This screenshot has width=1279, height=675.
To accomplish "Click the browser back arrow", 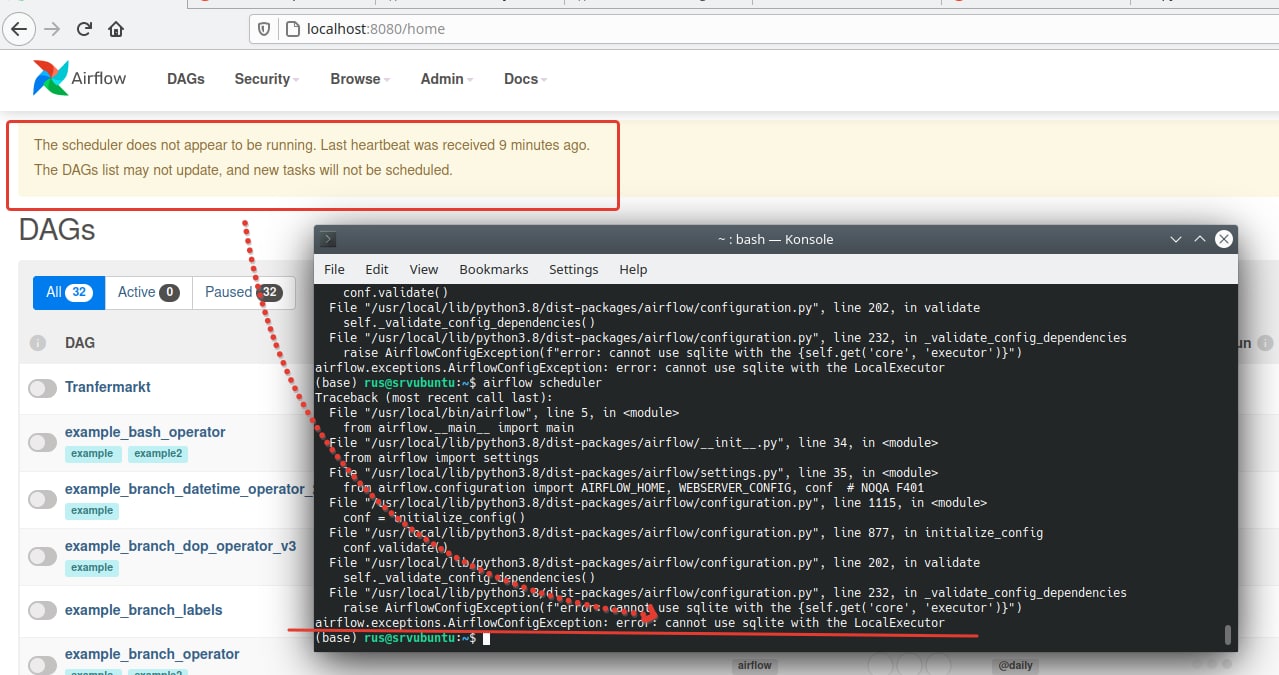I will pyautogui.click(x=18, y=29).
